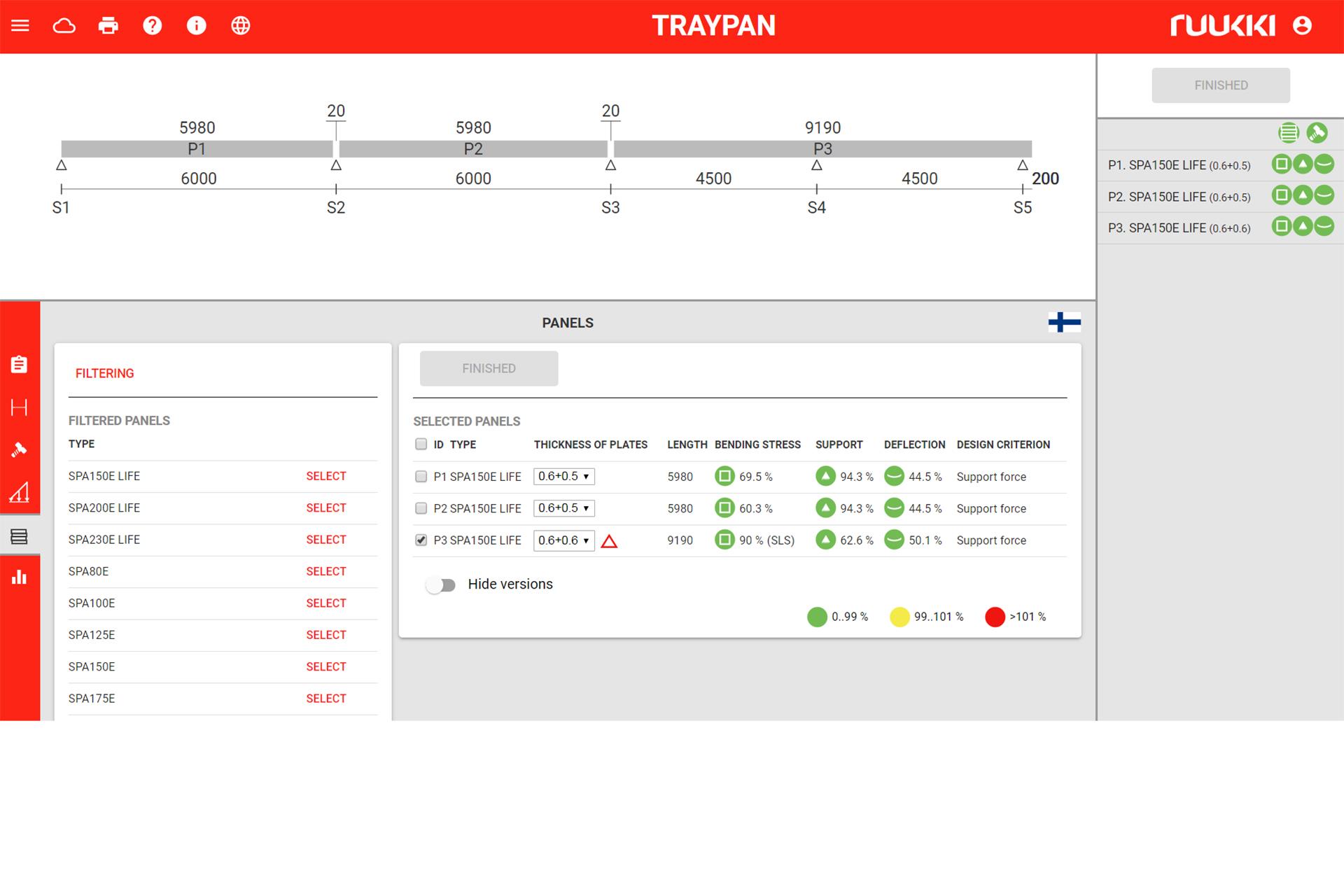Screen dimensions: 1344x896
Task: Click the yellow 99..101 % legend swatch
Action: point(899,617)
